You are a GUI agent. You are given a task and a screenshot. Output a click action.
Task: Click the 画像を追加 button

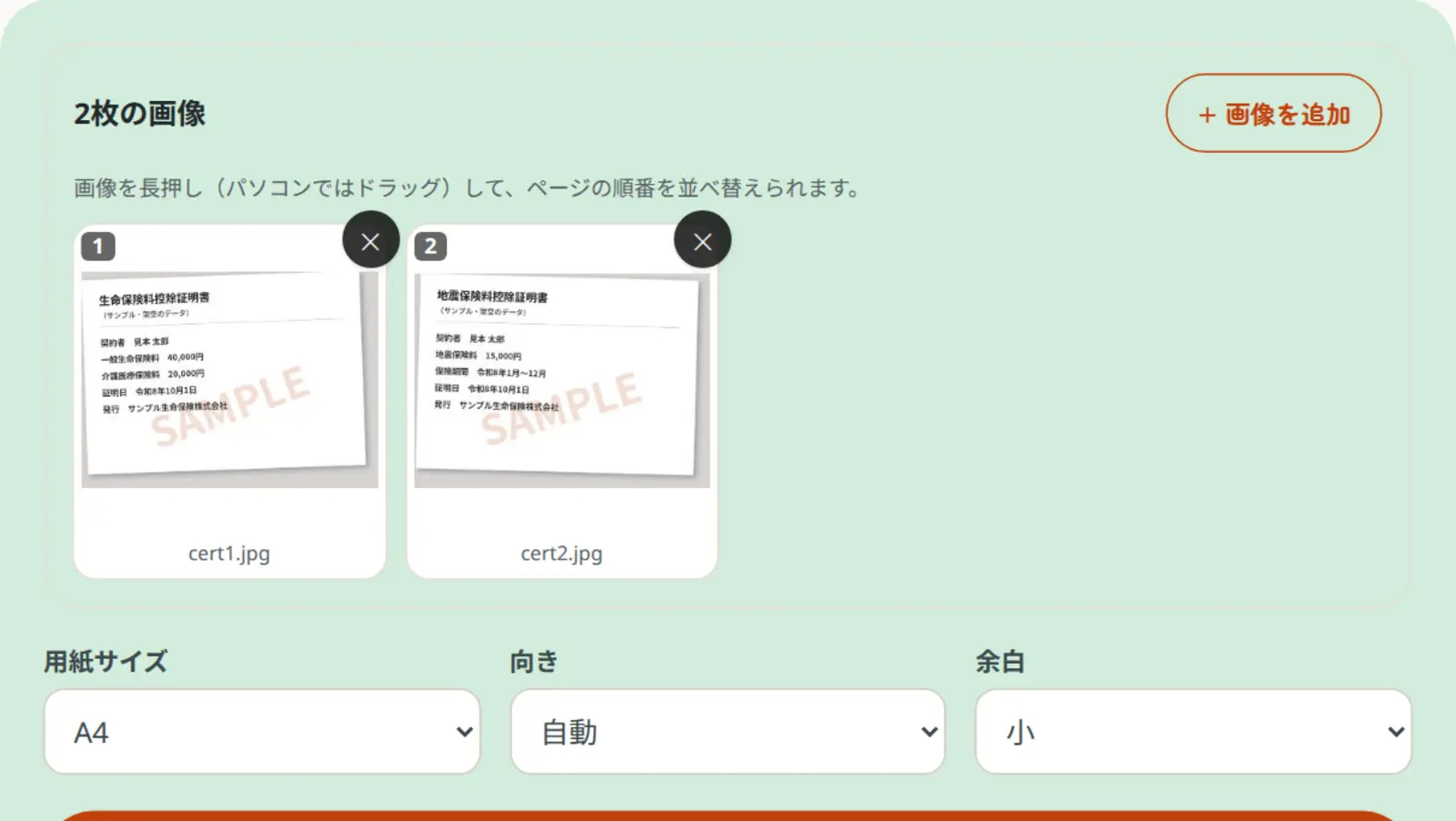tap(1273, 114)
